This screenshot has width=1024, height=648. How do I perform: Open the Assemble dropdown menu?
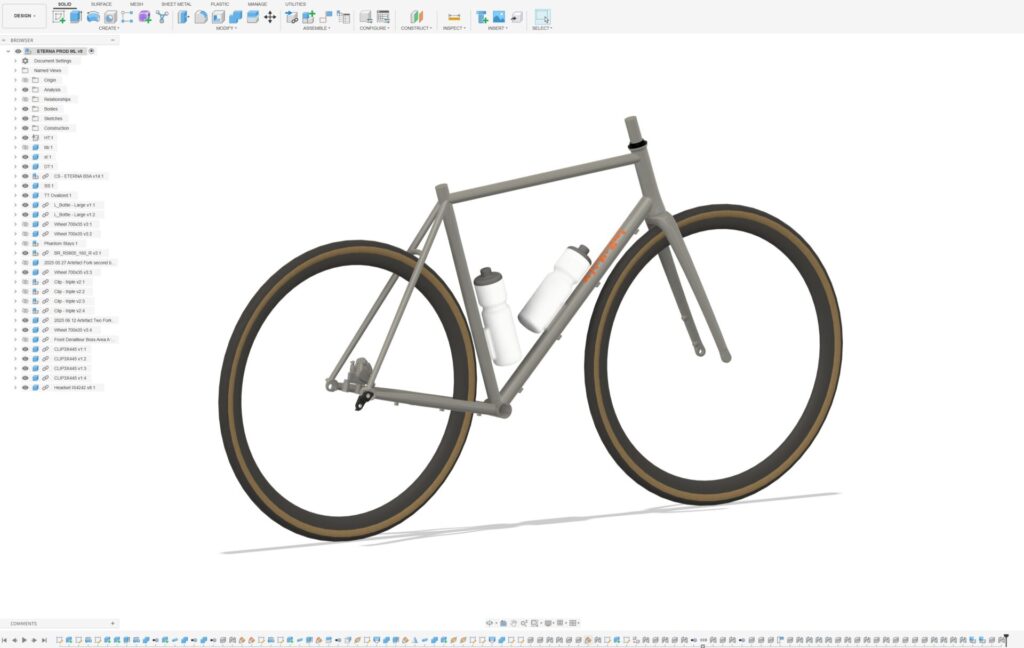click(x=317, y=28)
